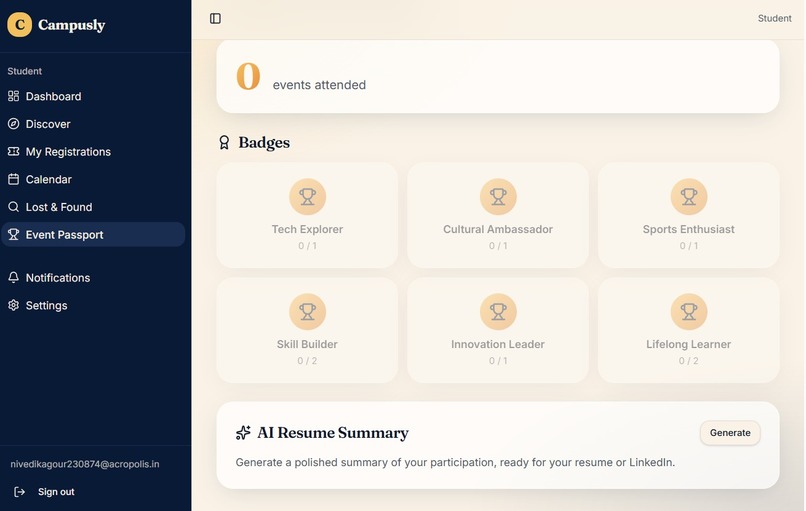Click the Cultural Ambassador badge label
This screenshot has height=511, width=806.
point(498,229)
